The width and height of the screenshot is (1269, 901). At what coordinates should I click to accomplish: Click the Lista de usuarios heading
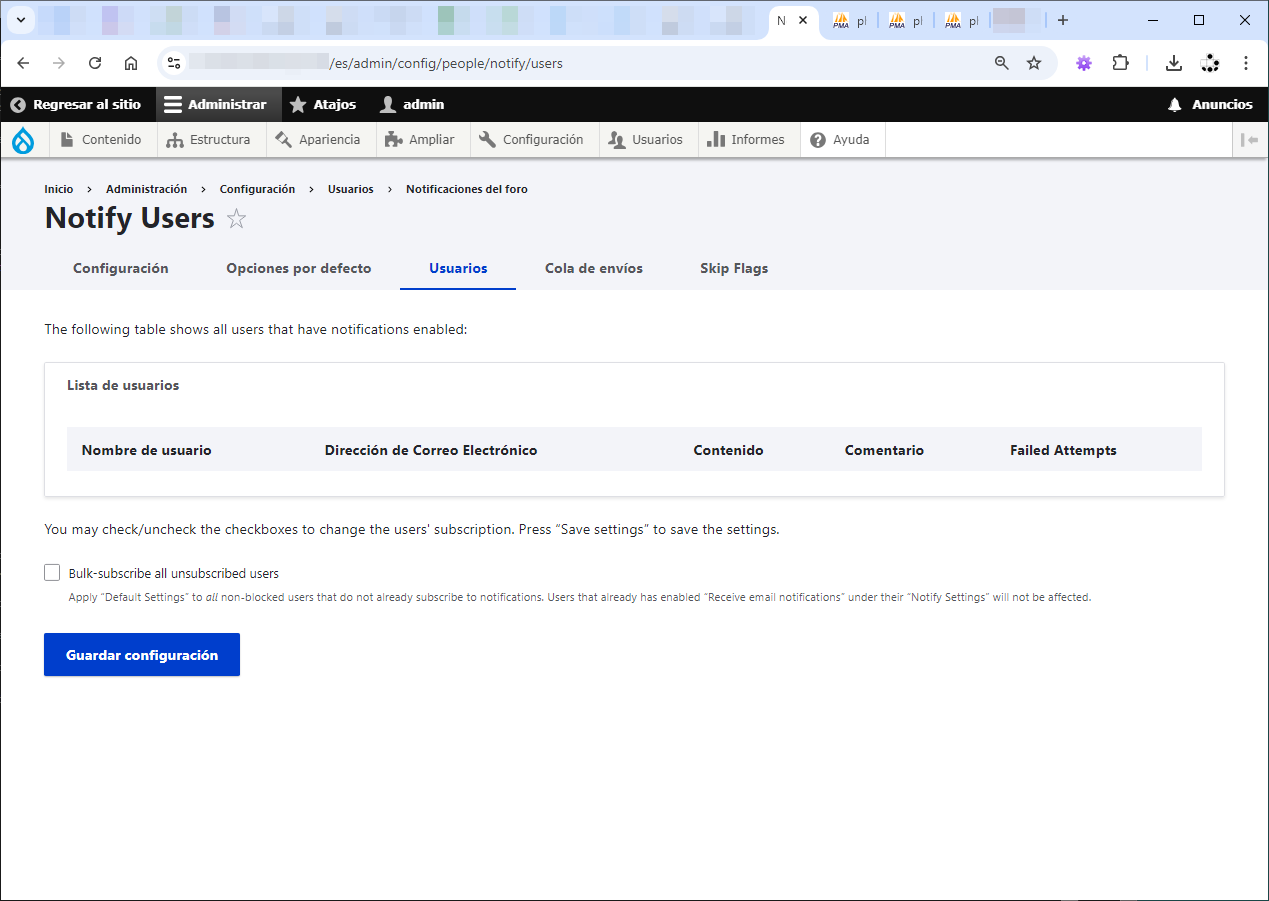click(x=123, y=385)
